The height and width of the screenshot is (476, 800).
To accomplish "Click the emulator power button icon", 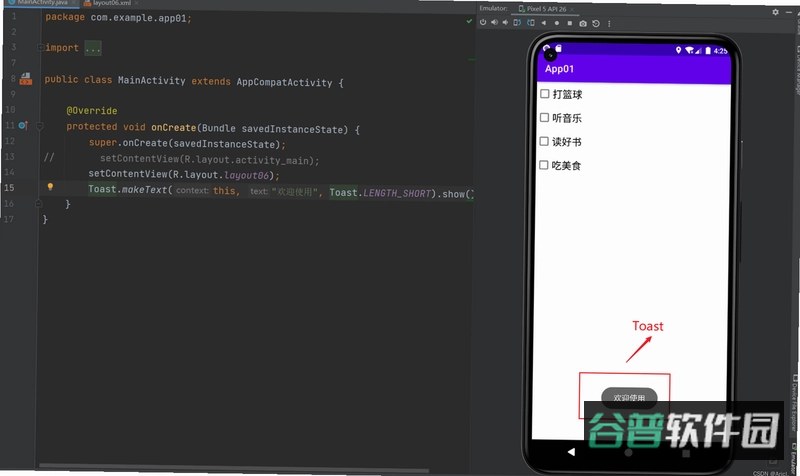I will (483, 22).
